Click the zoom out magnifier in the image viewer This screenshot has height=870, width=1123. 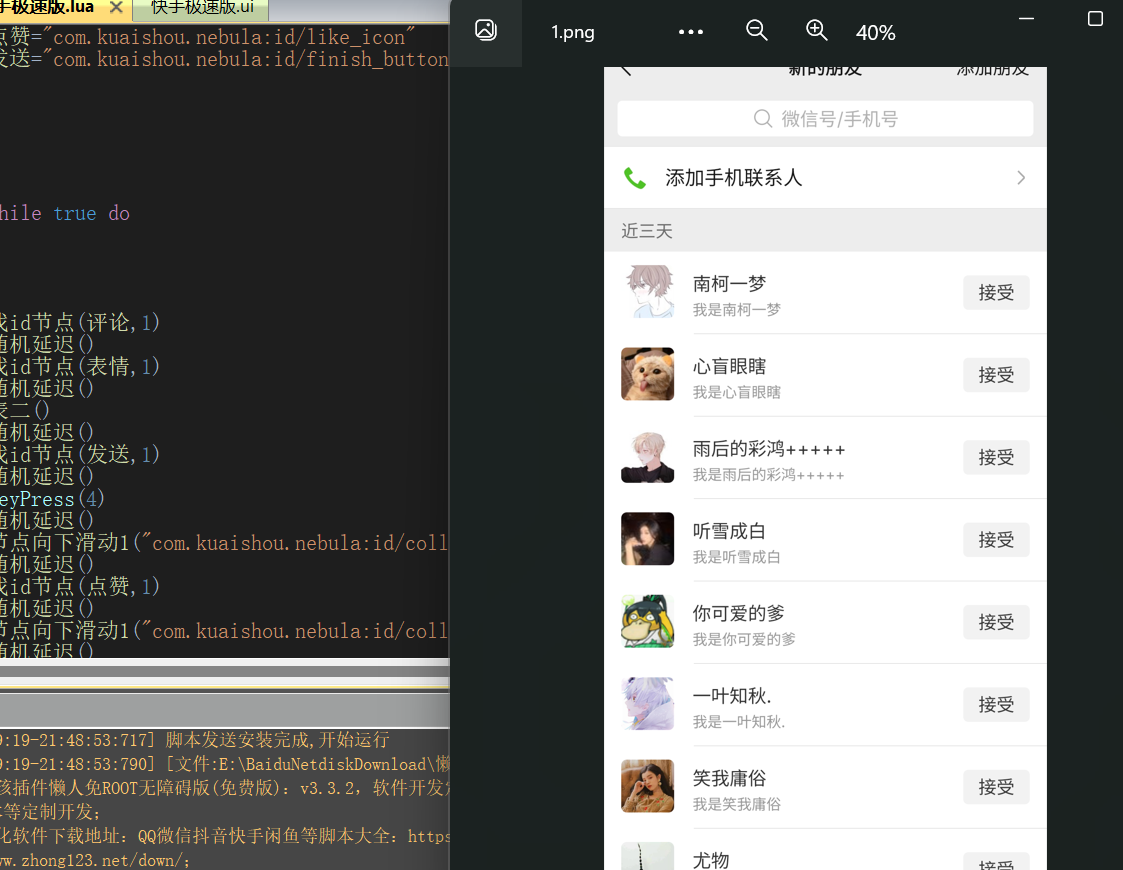pos(757,31)
